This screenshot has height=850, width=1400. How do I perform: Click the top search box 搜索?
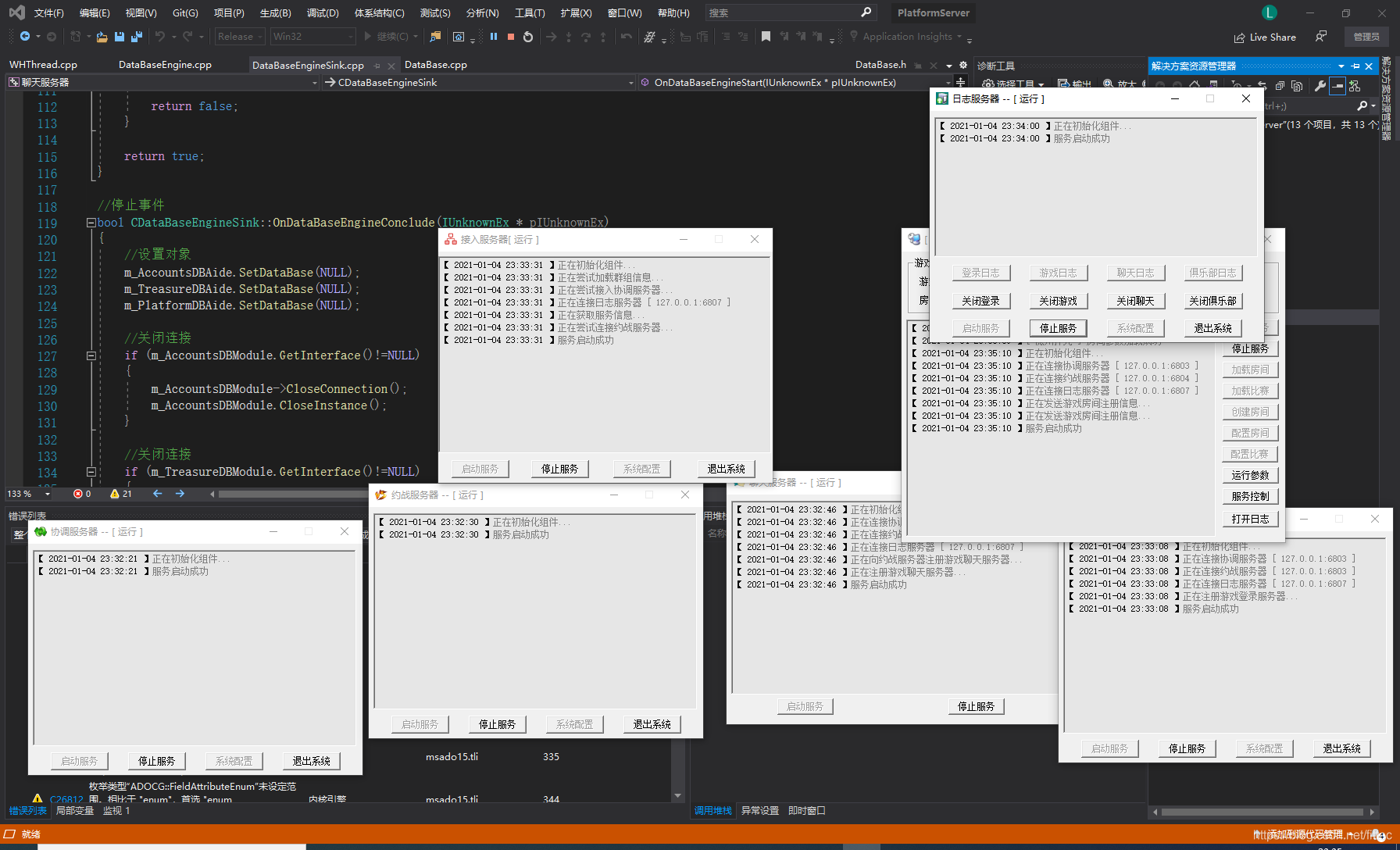[x=789, y=13]
